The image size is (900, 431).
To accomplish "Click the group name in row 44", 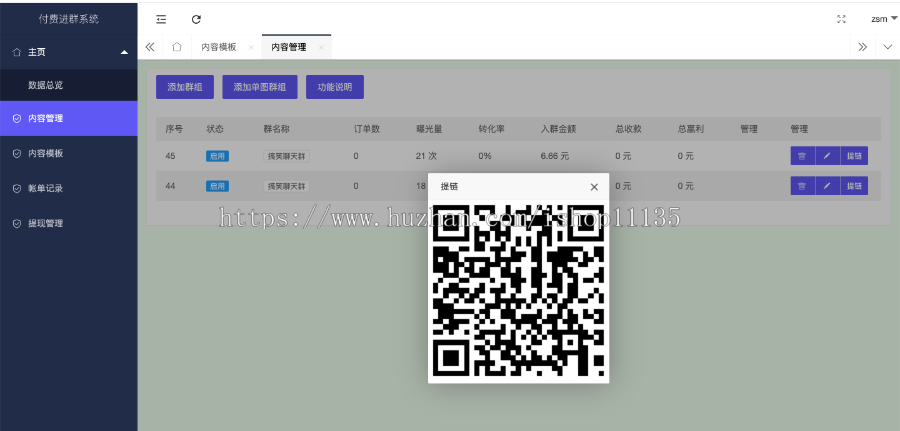I will coord(286,186).
